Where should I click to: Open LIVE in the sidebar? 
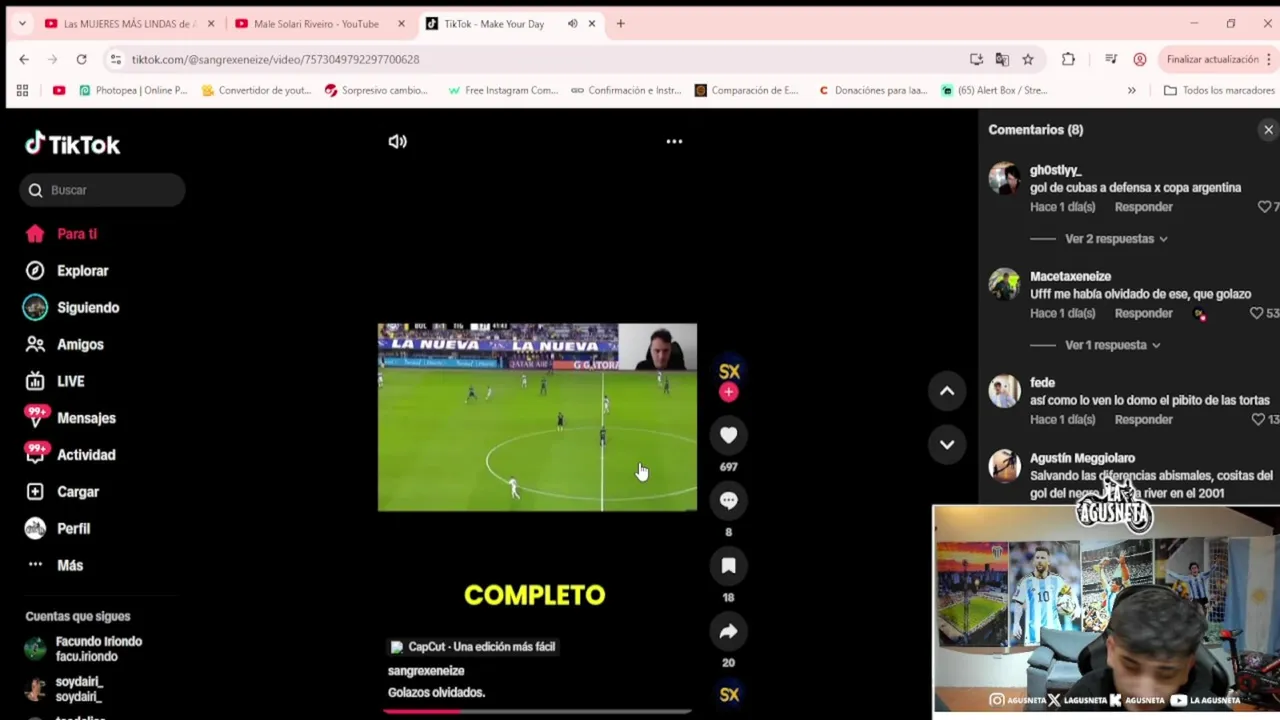(70, 381)
